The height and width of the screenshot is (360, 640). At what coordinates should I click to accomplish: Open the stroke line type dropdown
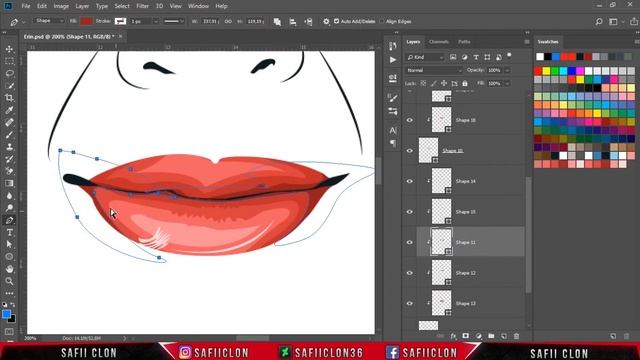pos(173,21)
